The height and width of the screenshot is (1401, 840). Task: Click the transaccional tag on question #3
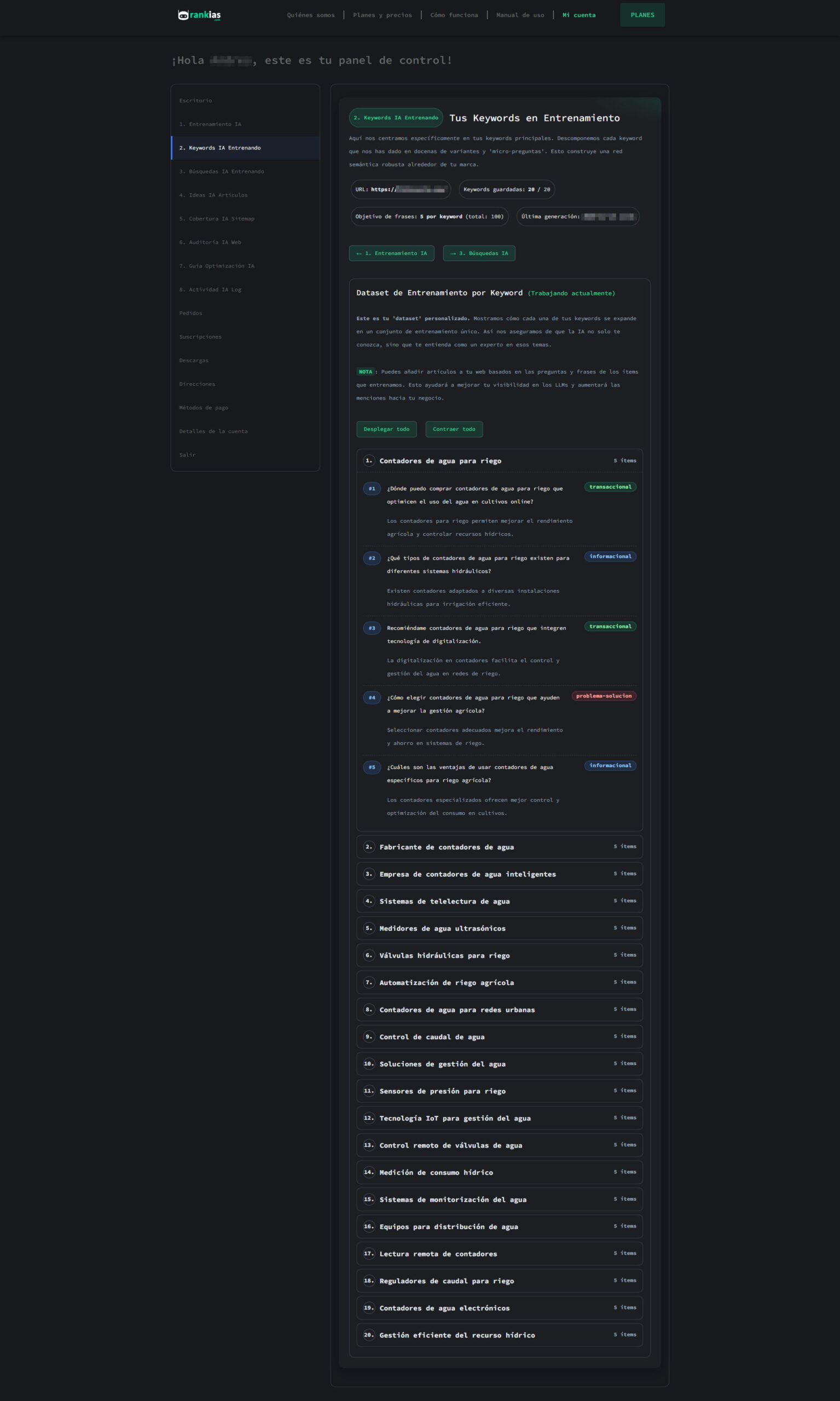click(610, 626)
